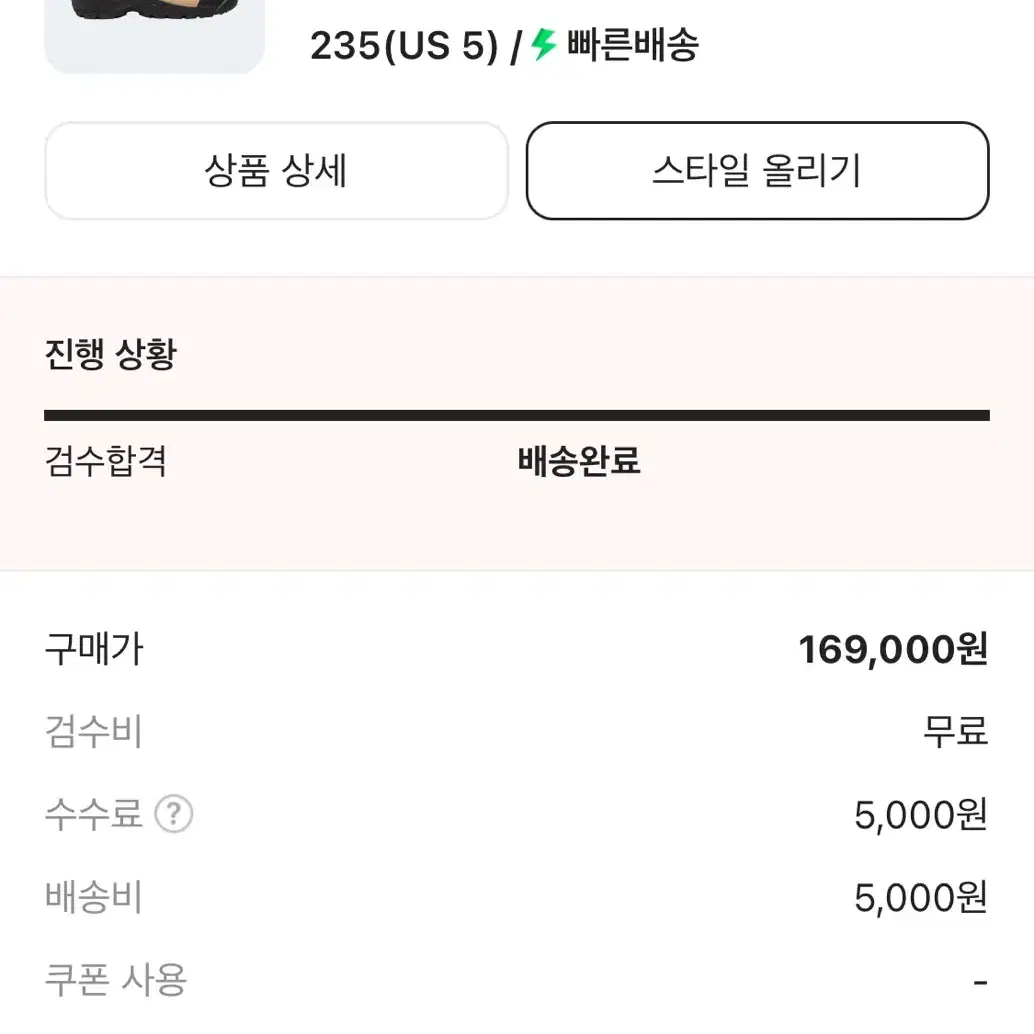Tap the 쿠폰 사용 row label

click(116, 979)
